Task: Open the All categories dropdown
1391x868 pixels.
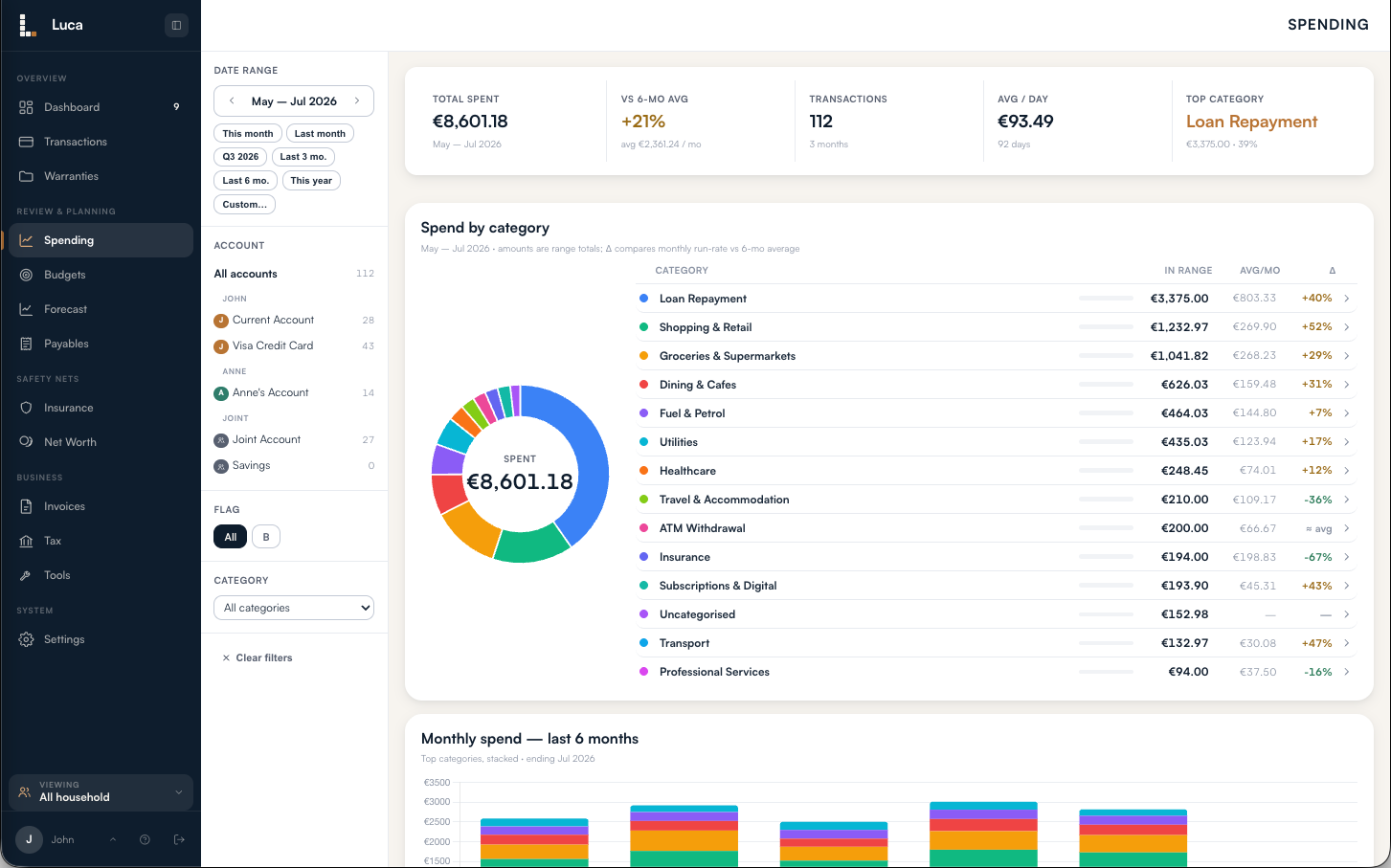Action: [294, 608]
